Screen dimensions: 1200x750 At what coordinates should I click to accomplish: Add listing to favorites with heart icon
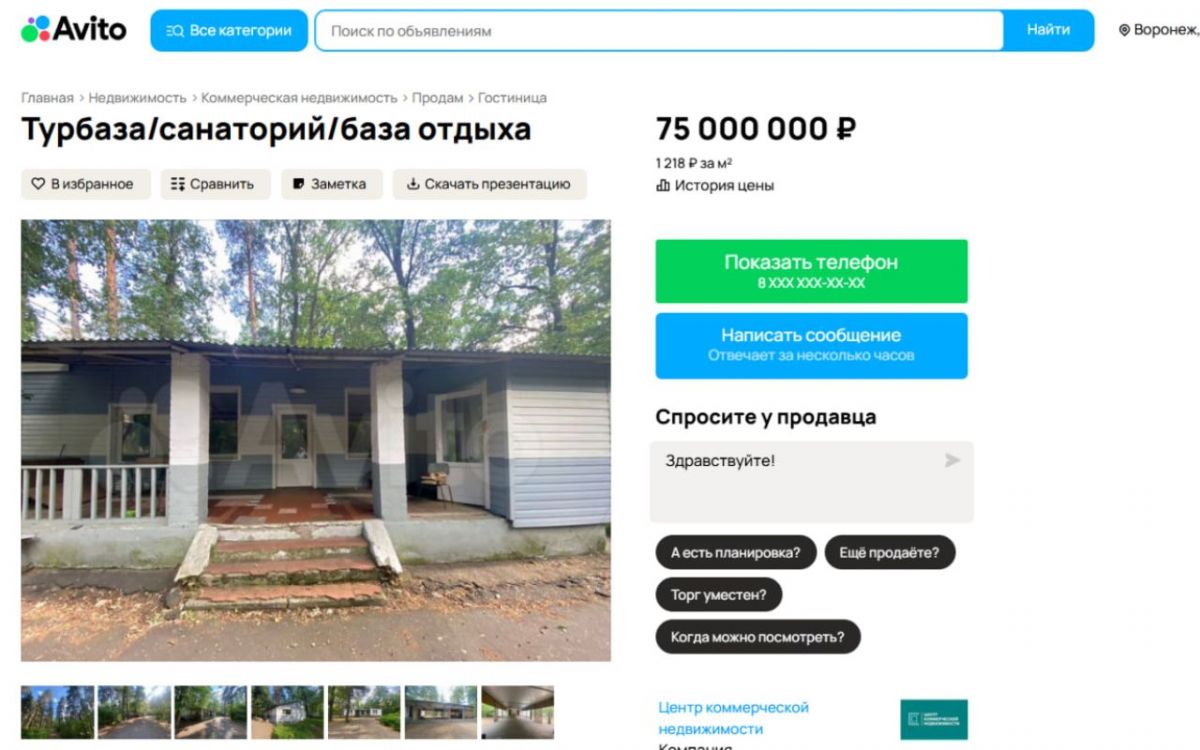[x=85, y=184]
